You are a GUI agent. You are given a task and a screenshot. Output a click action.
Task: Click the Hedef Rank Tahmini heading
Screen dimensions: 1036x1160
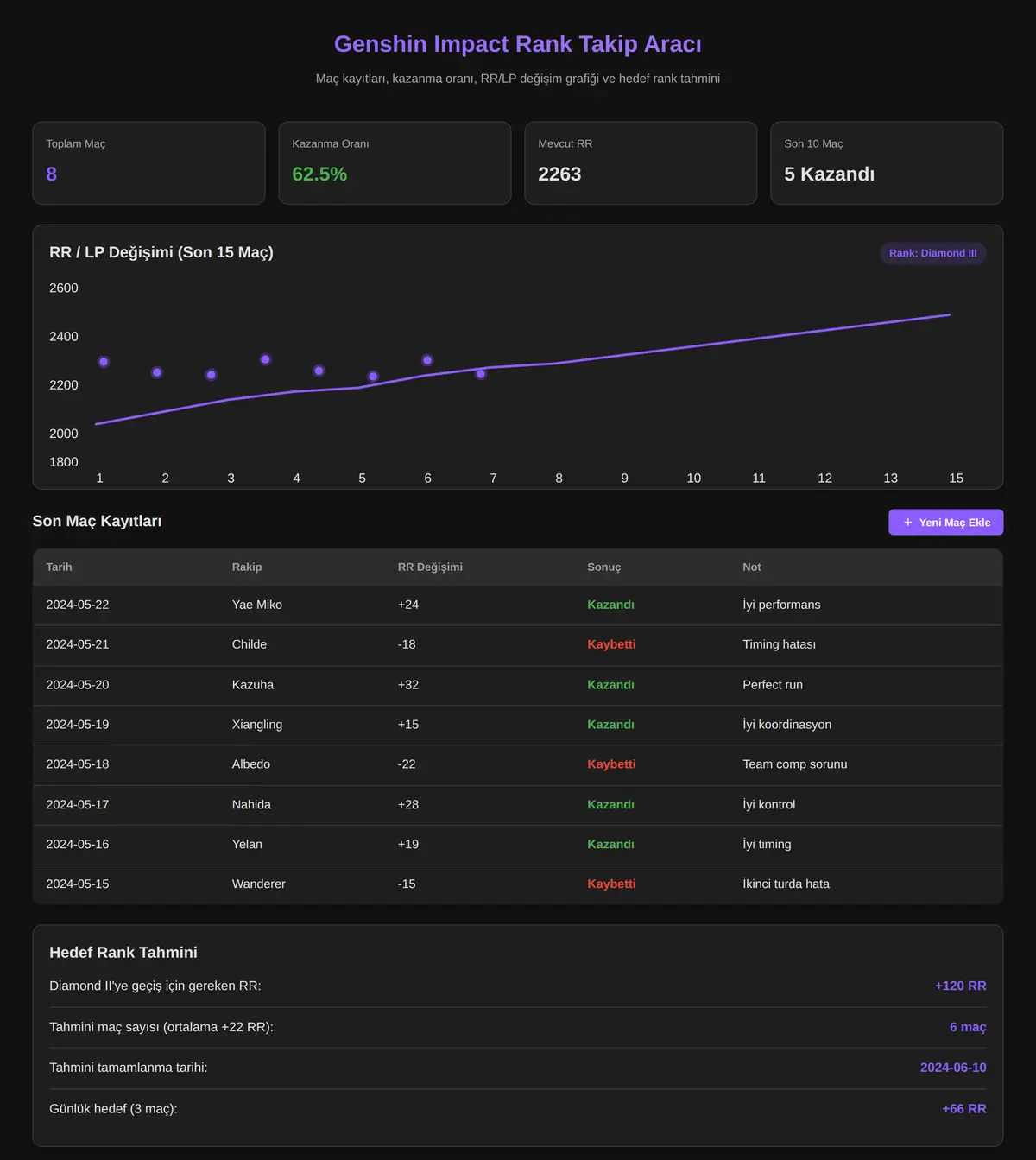click(x=123, y=953)
